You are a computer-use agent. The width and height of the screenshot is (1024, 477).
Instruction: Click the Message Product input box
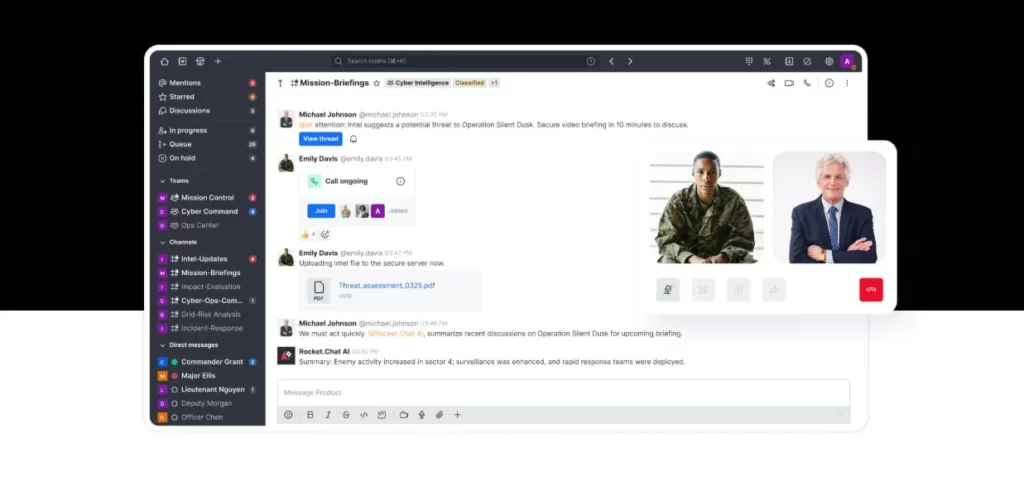click(x=564, y=393)
